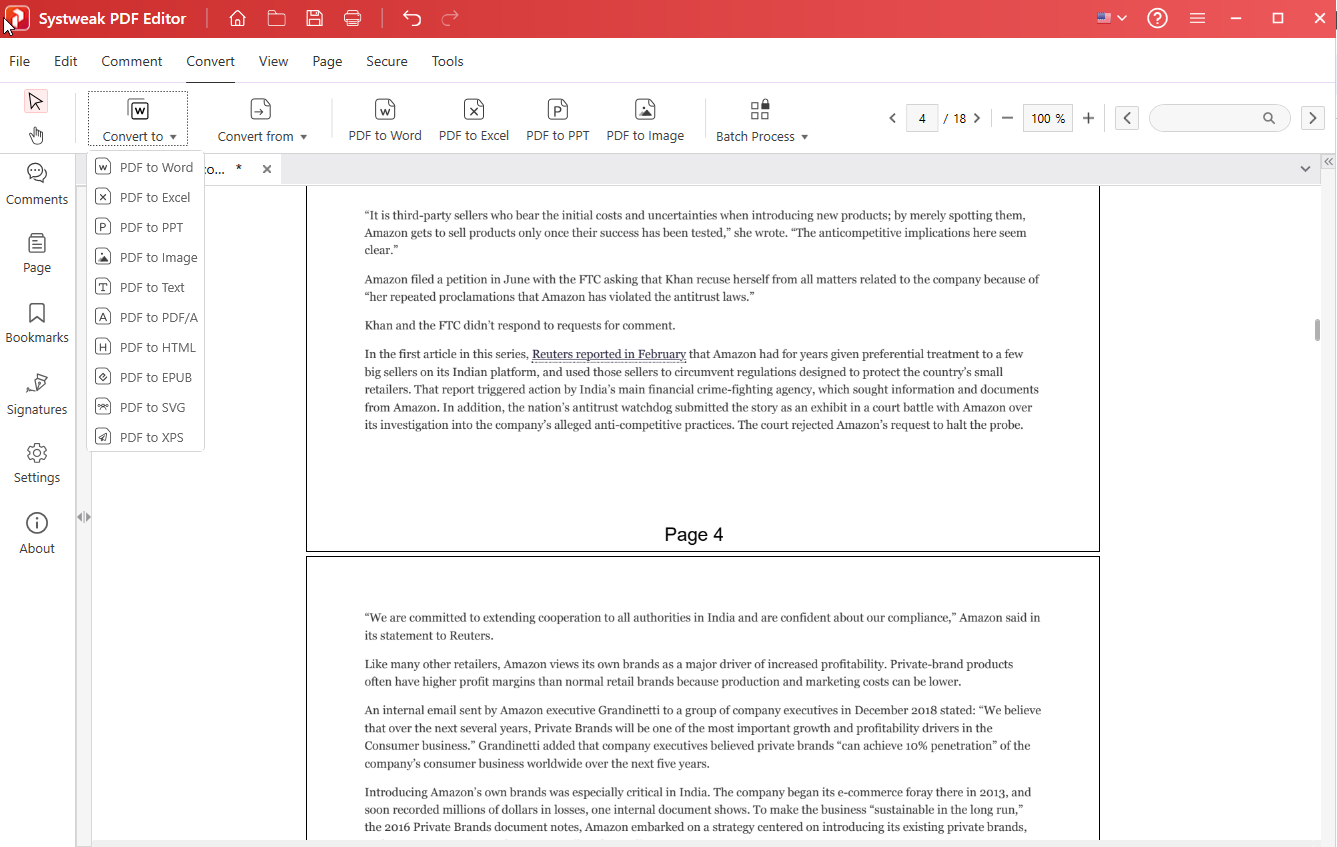Choose PDF to Excel in dropdown list
Image resolution: width=1337 pixels, height=847 pixels.
146,197
